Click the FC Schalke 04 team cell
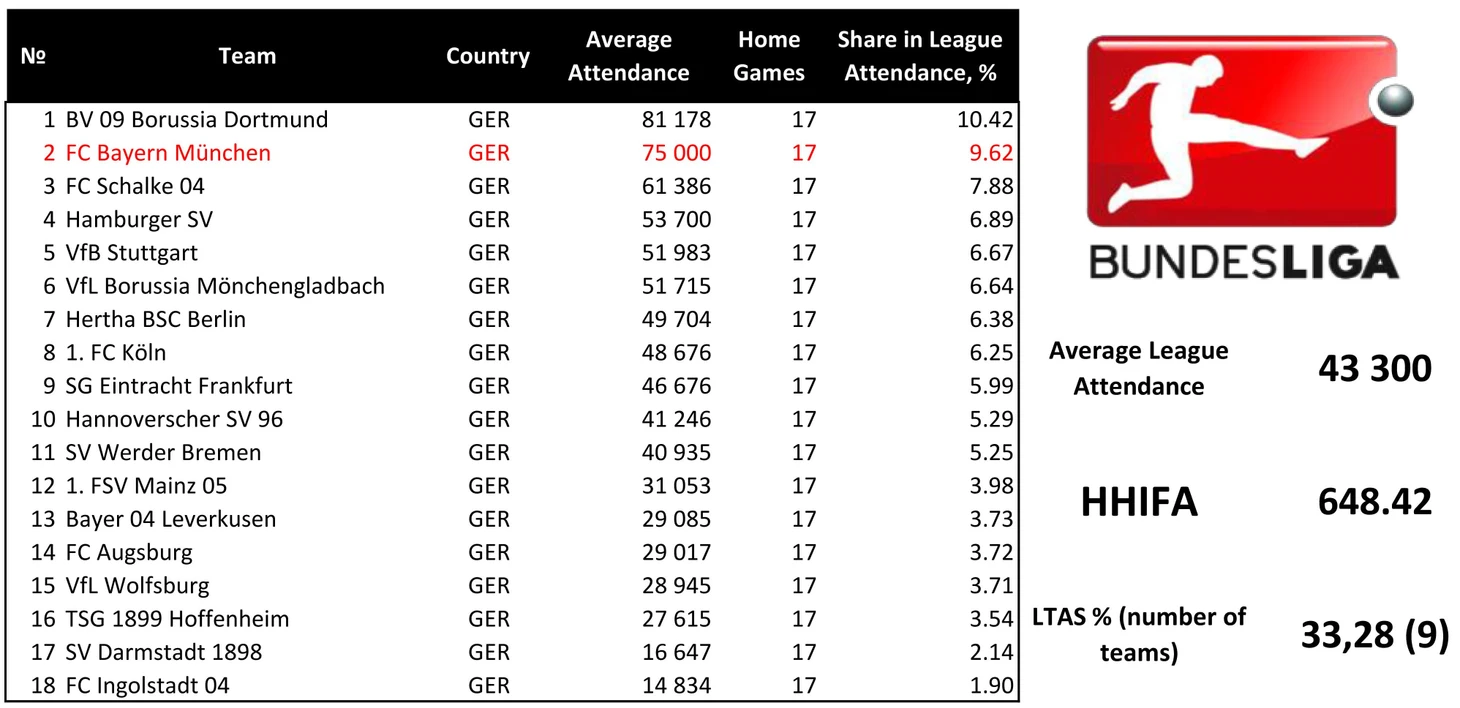 (135, 186)
